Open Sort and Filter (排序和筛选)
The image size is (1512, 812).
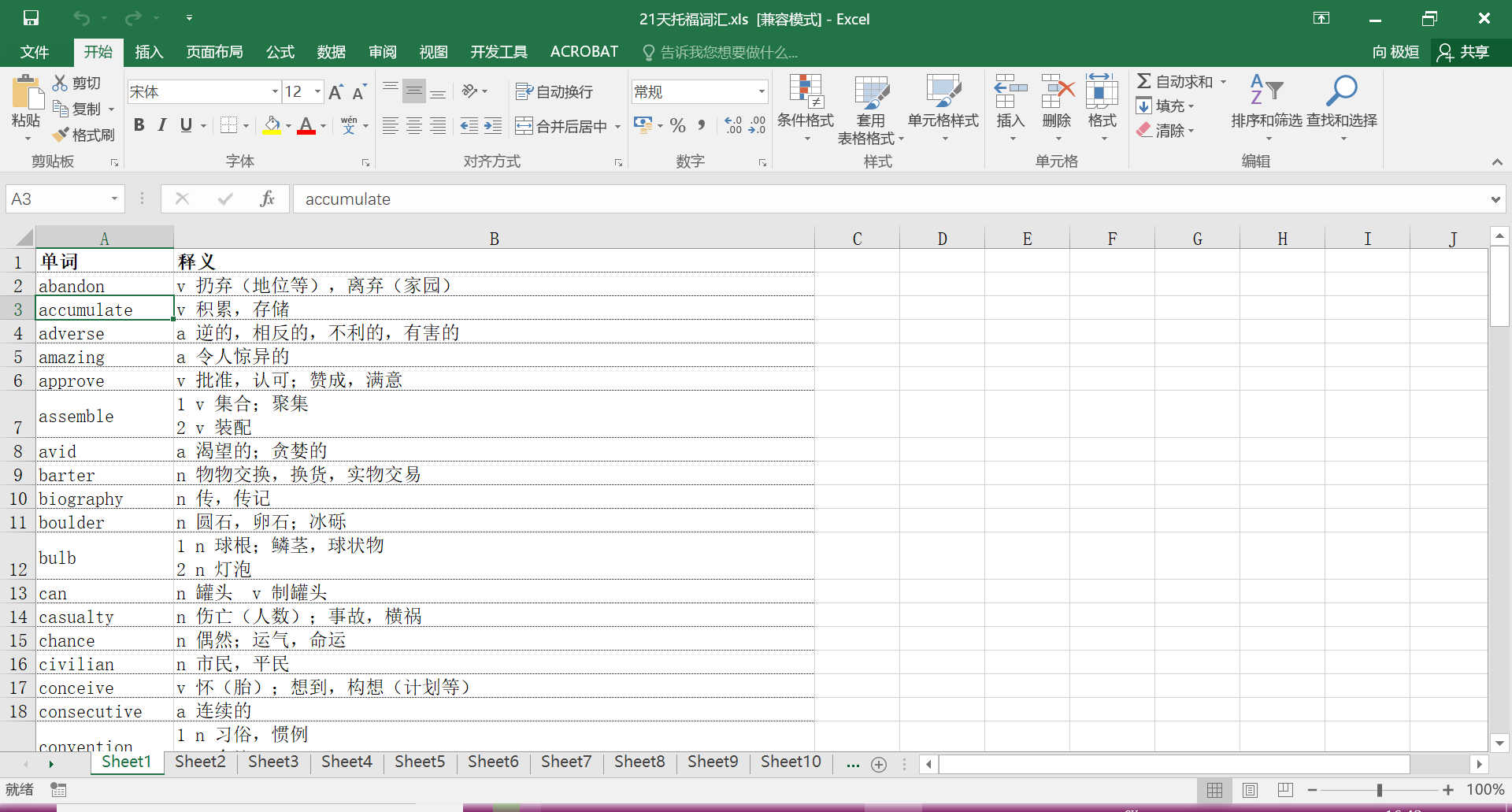(1266, 109)
